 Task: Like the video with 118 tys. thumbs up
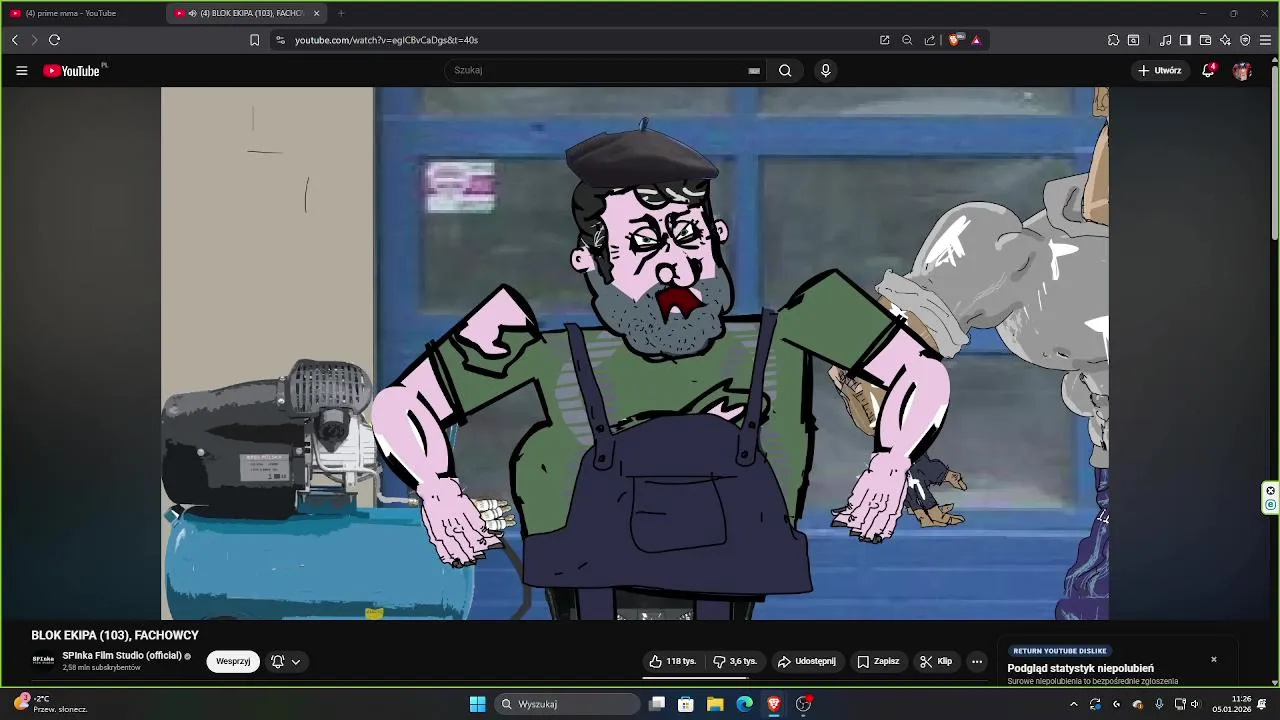(x=672, y=661)
